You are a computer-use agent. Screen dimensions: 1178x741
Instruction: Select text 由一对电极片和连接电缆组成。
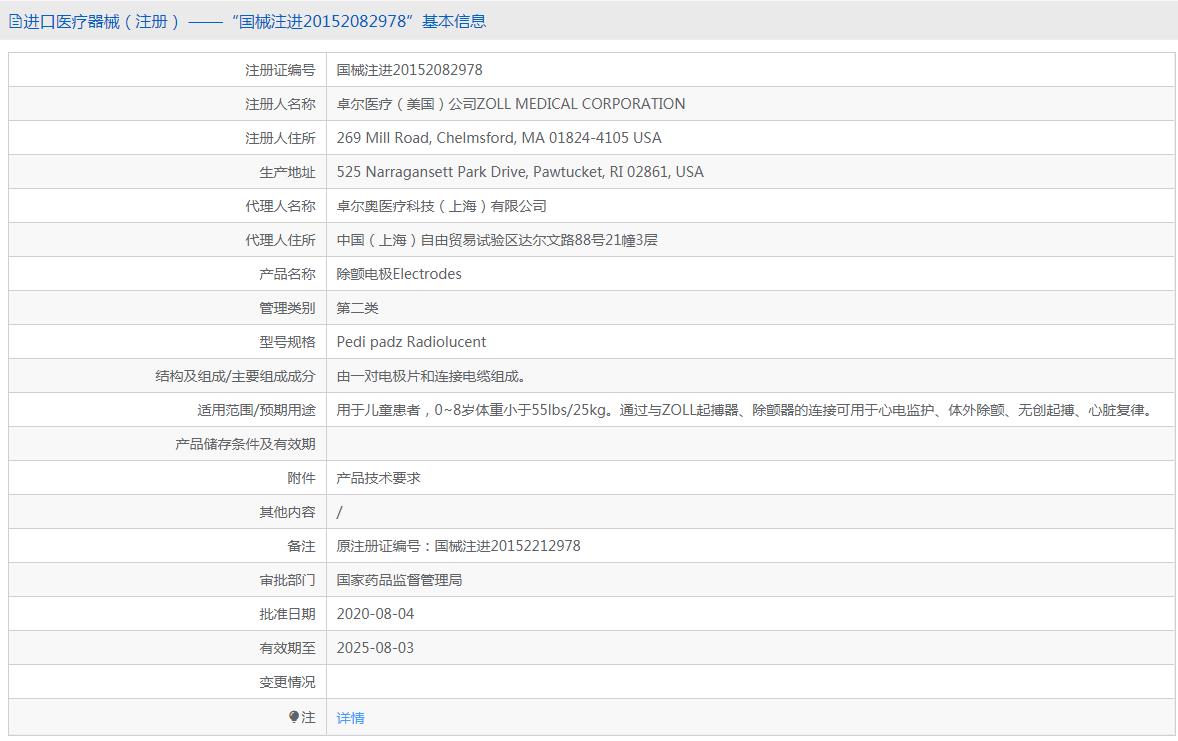click(431, 376)
